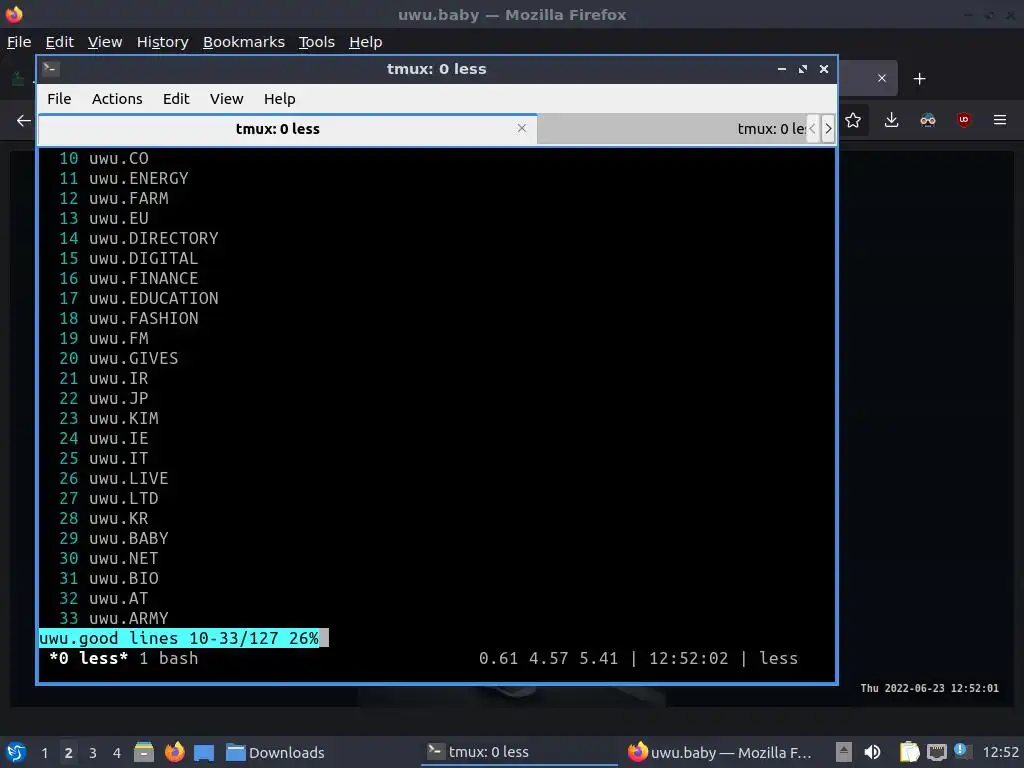
Task: Click line 23 uwu.KIM in terminal
Action: coord(108,419)
